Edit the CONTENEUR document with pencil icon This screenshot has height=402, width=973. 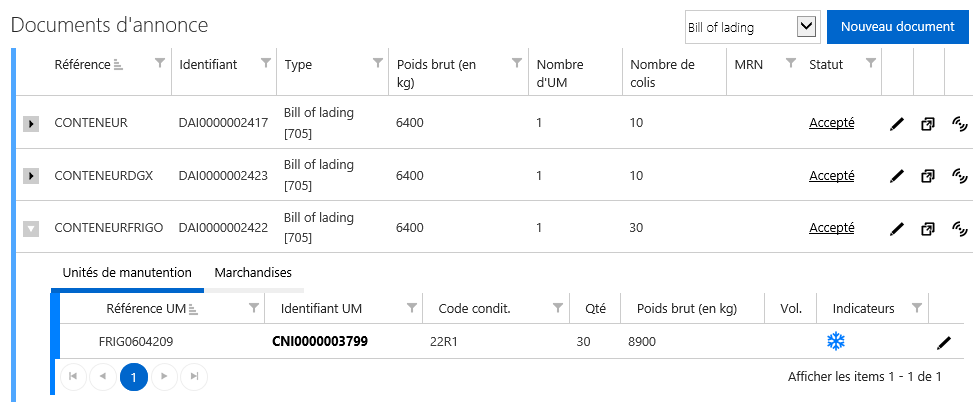pyautogui.click(x=897, y=125)
